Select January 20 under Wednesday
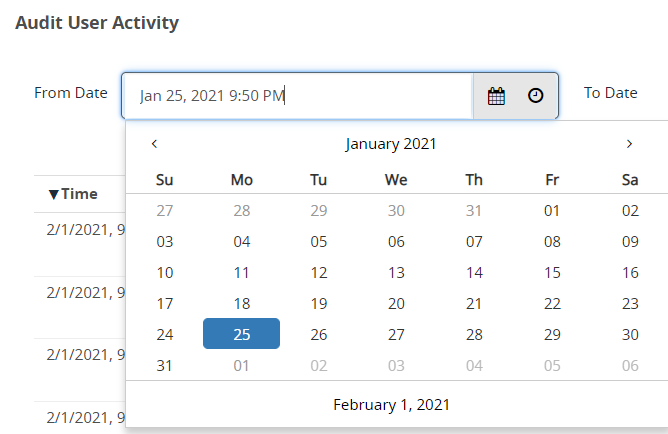 tap(396, 304)
